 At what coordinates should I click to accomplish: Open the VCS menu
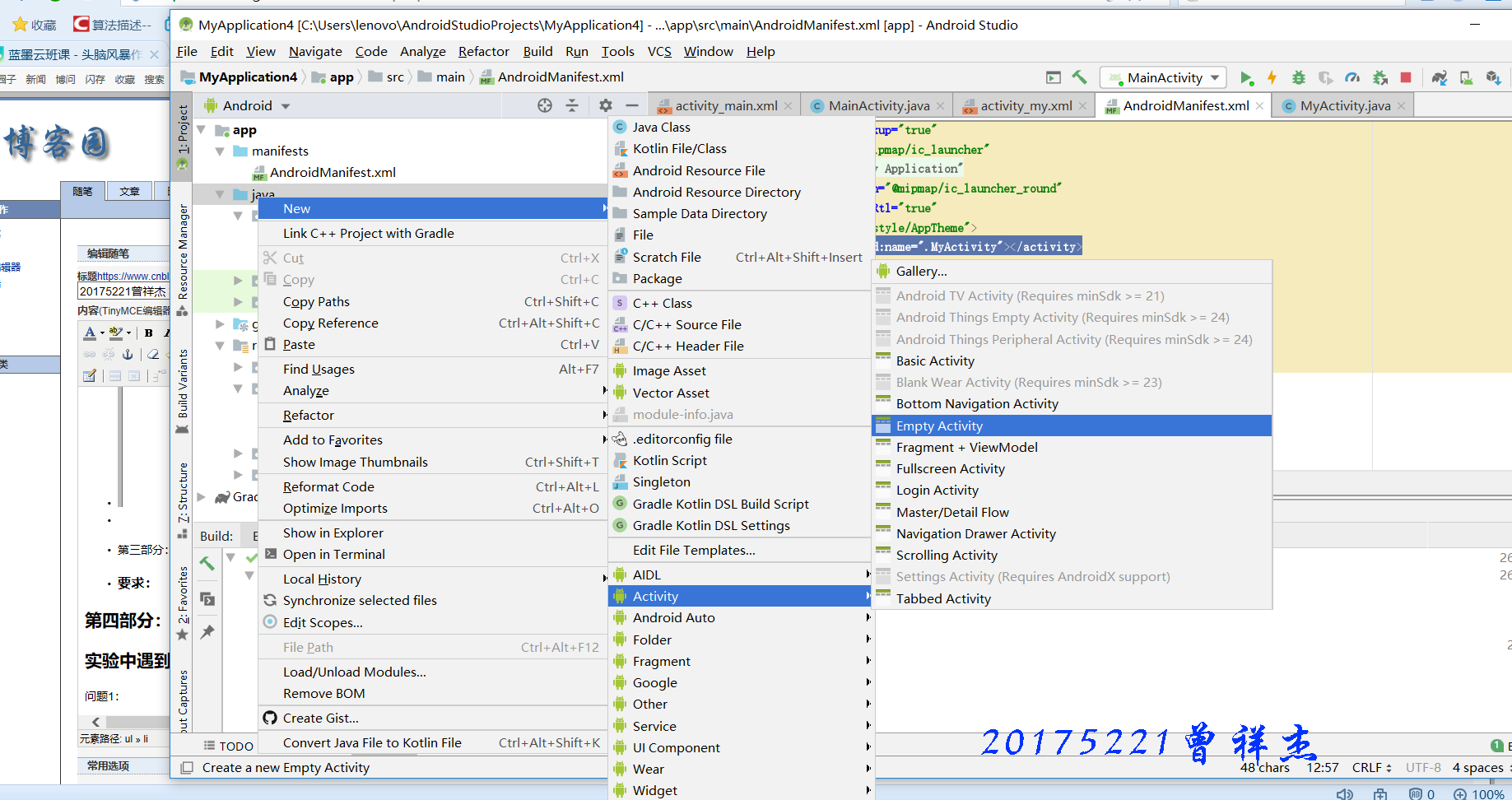(659, 52)
